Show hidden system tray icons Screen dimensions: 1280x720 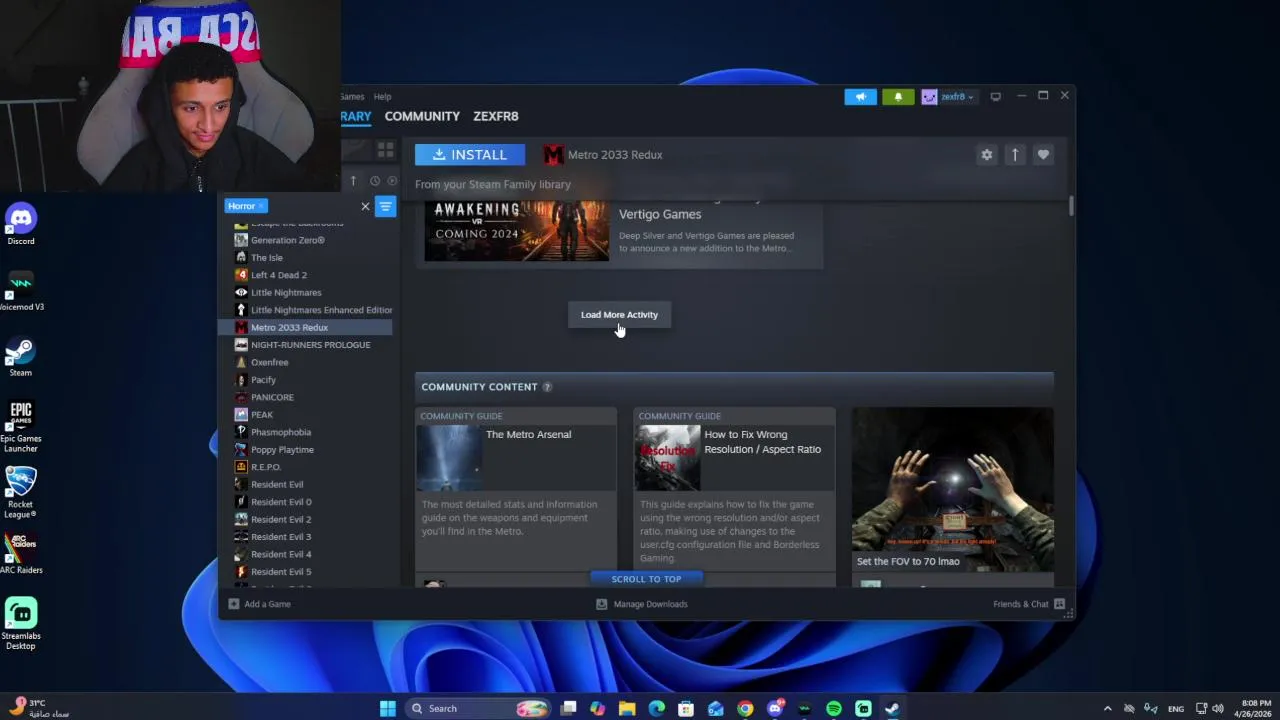point(1107,708)
